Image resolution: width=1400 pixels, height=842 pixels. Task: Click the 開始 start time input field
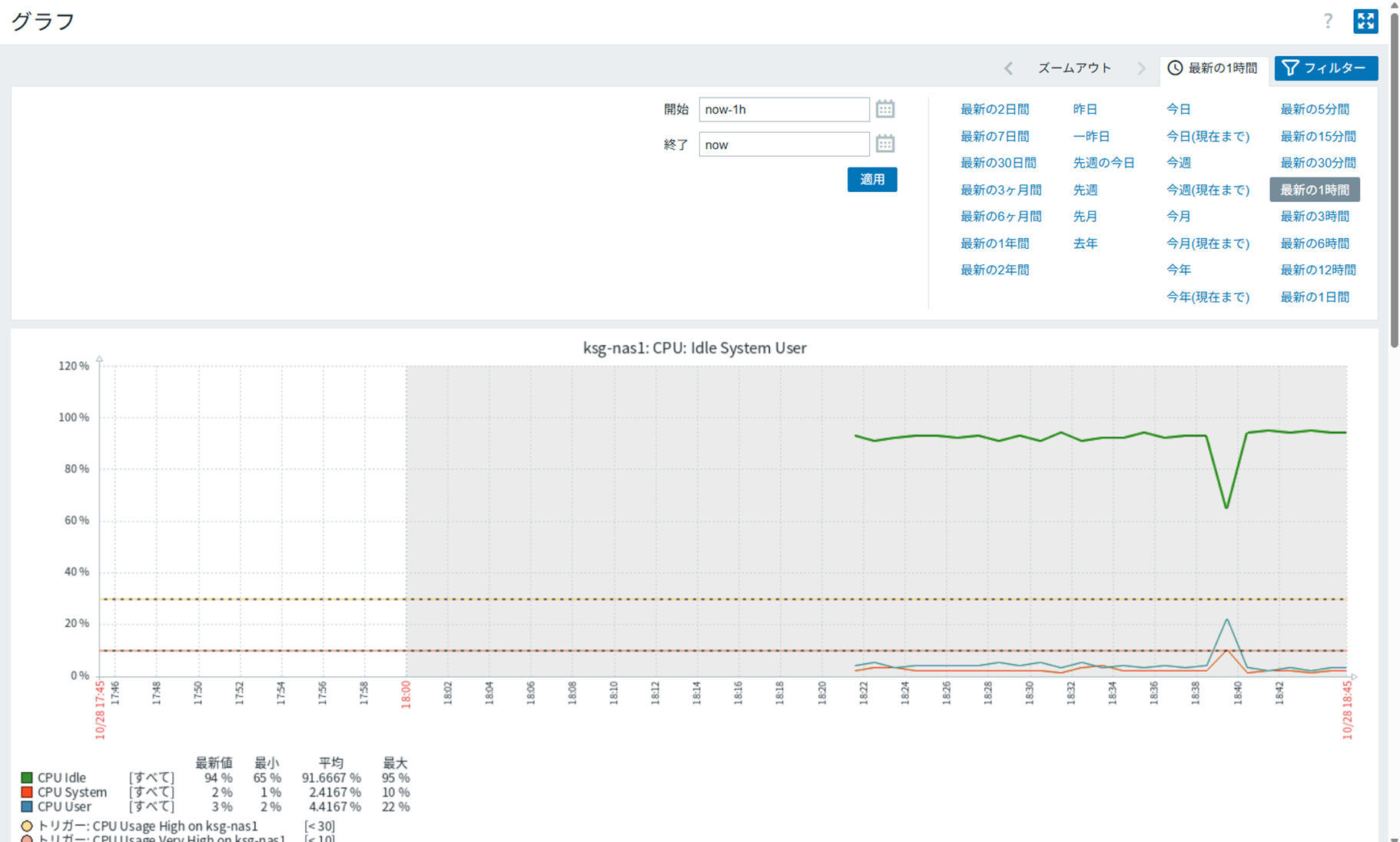pos(783,109)
